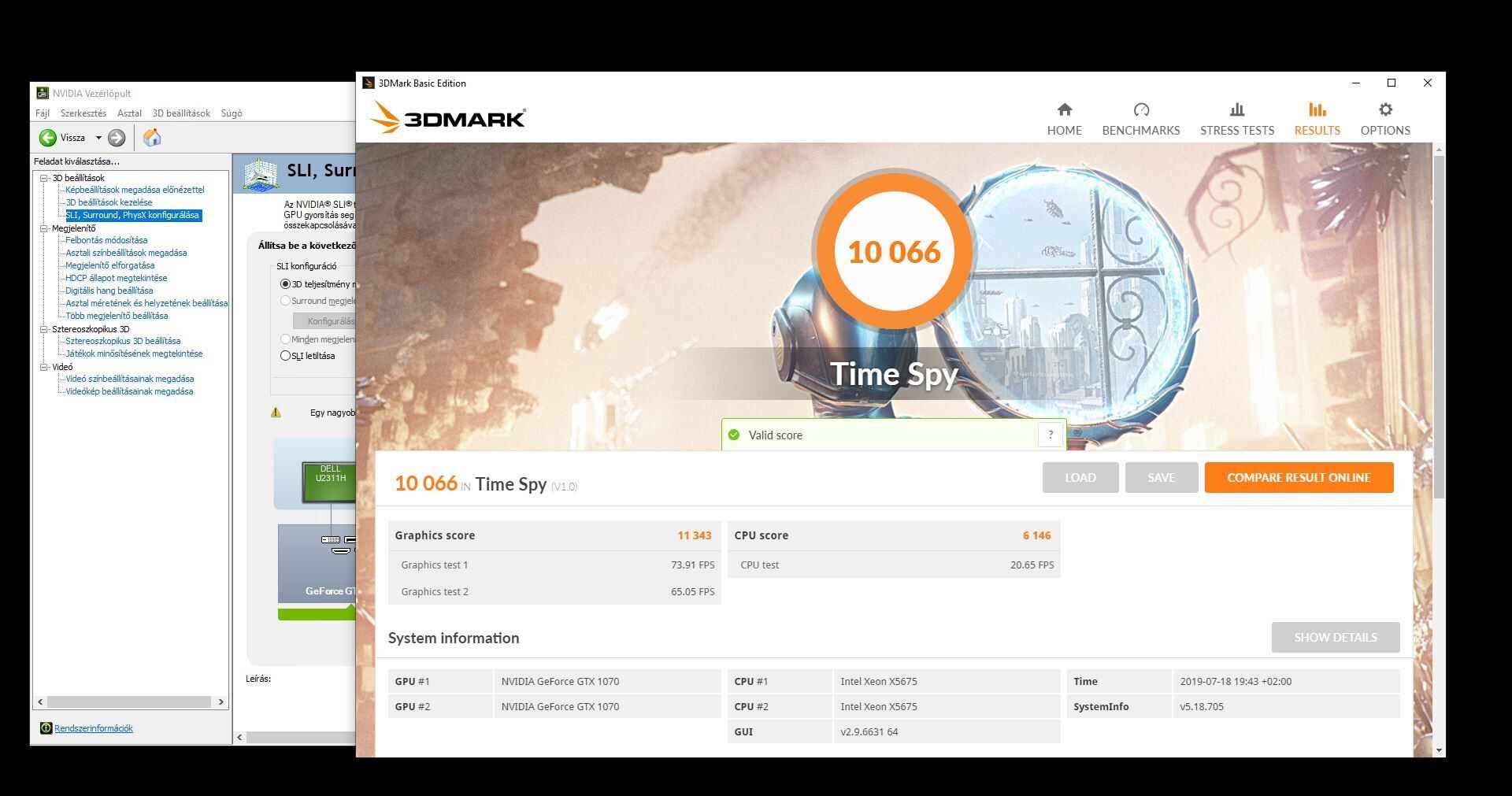Click the CPU score value 6 146

pyautogui.click(x=1036, y=535)
